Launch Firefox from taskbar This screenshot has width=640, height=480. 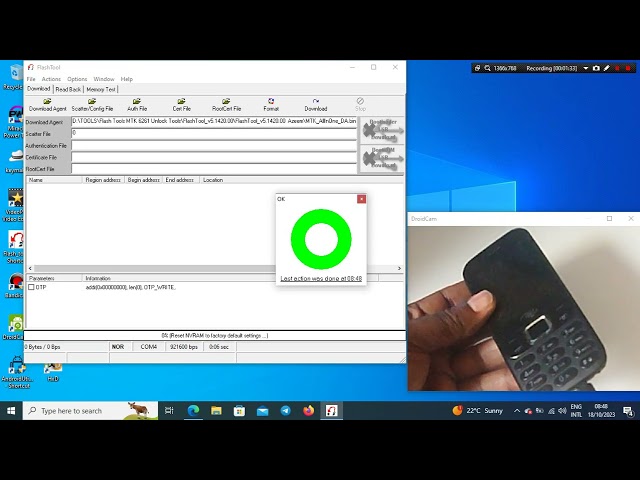click(x=309, y=411)
